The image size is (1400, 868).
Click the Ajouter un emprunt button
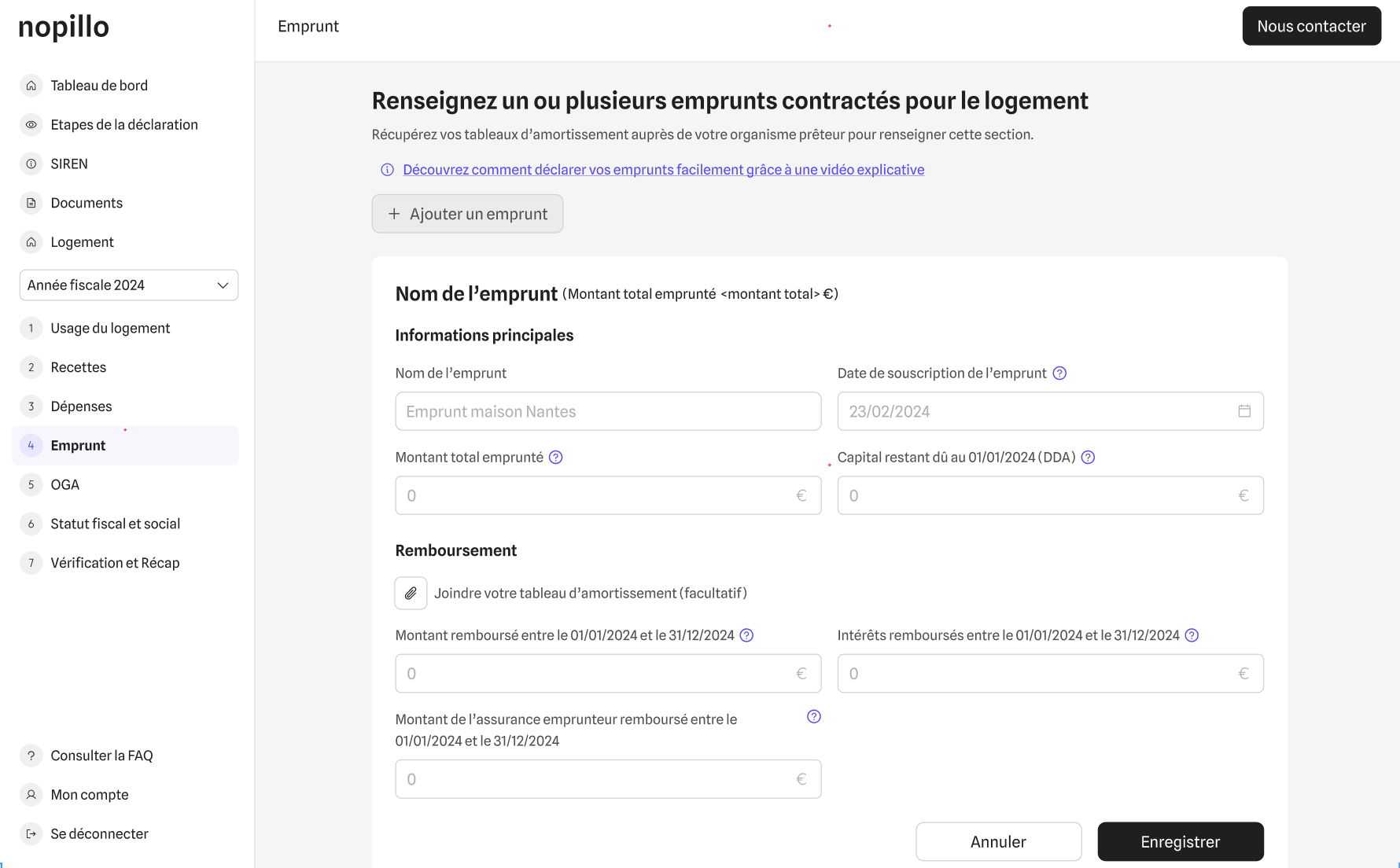[x=467, y=214]
